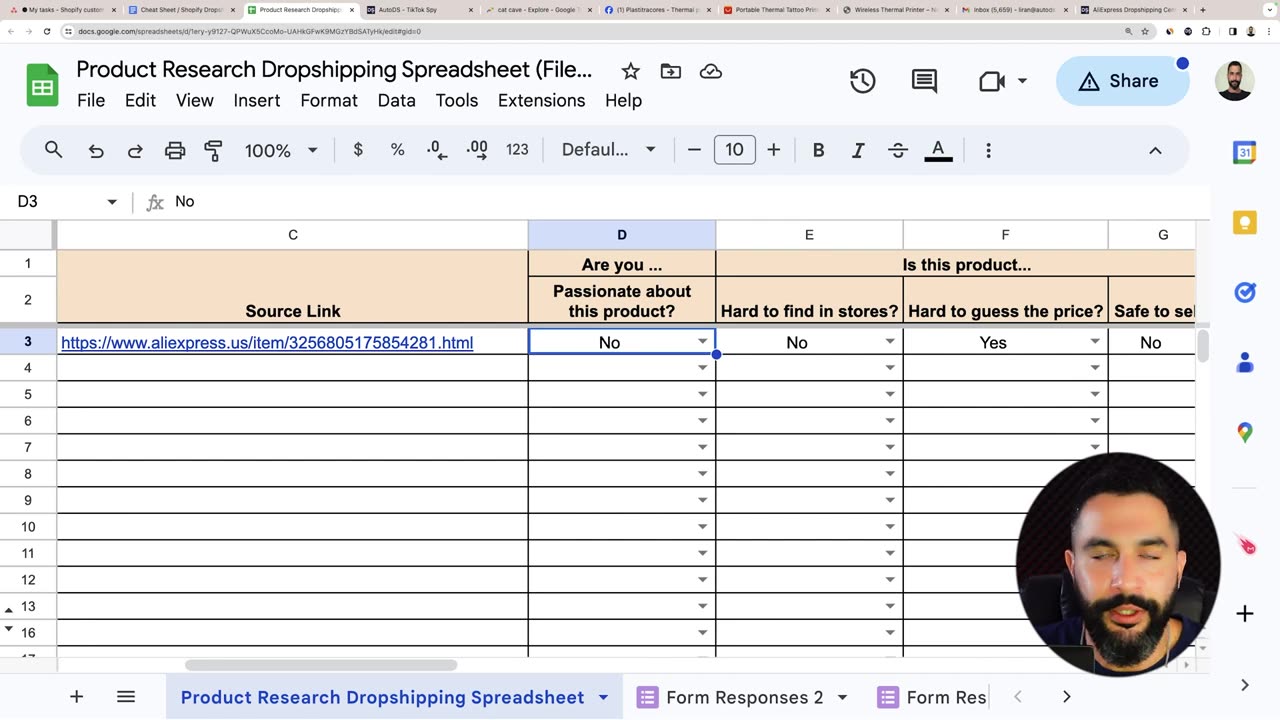Open the Extensions menu
Image resolution: width=1280 pixels, height=720 pixels.
tap(541, 101)
